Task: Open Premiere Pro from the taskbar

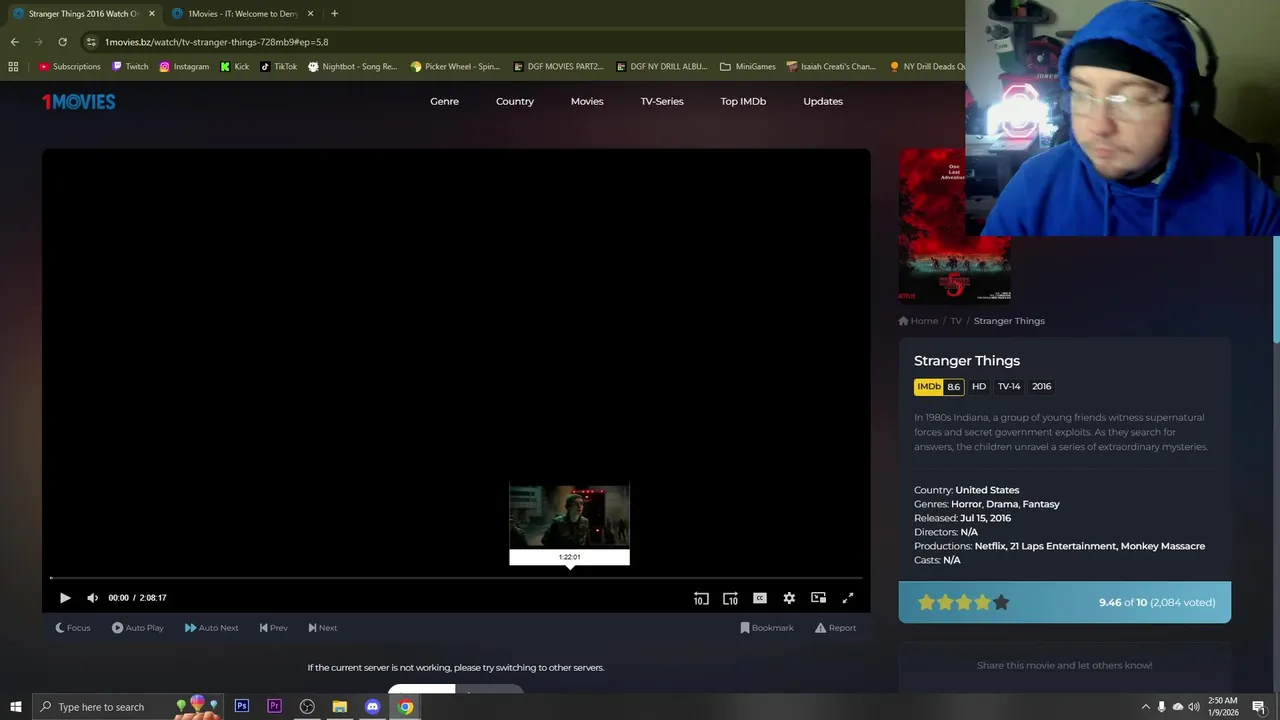Action: (x=274, y=707)
